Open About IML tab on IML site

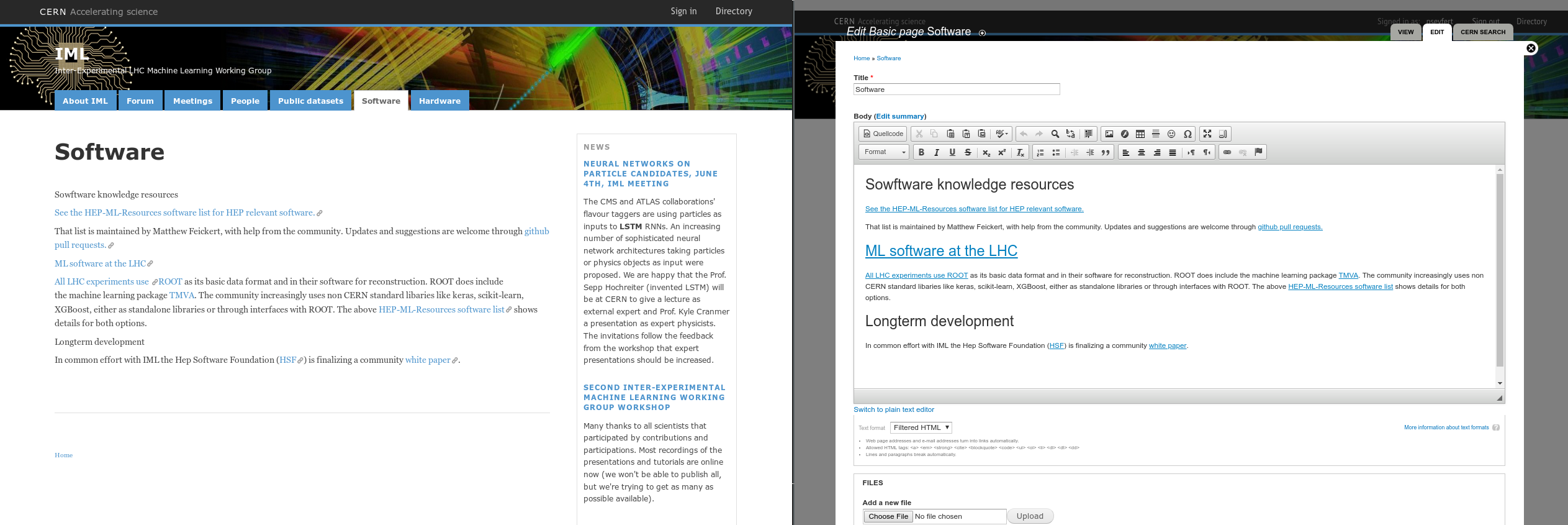pos(86,101)
